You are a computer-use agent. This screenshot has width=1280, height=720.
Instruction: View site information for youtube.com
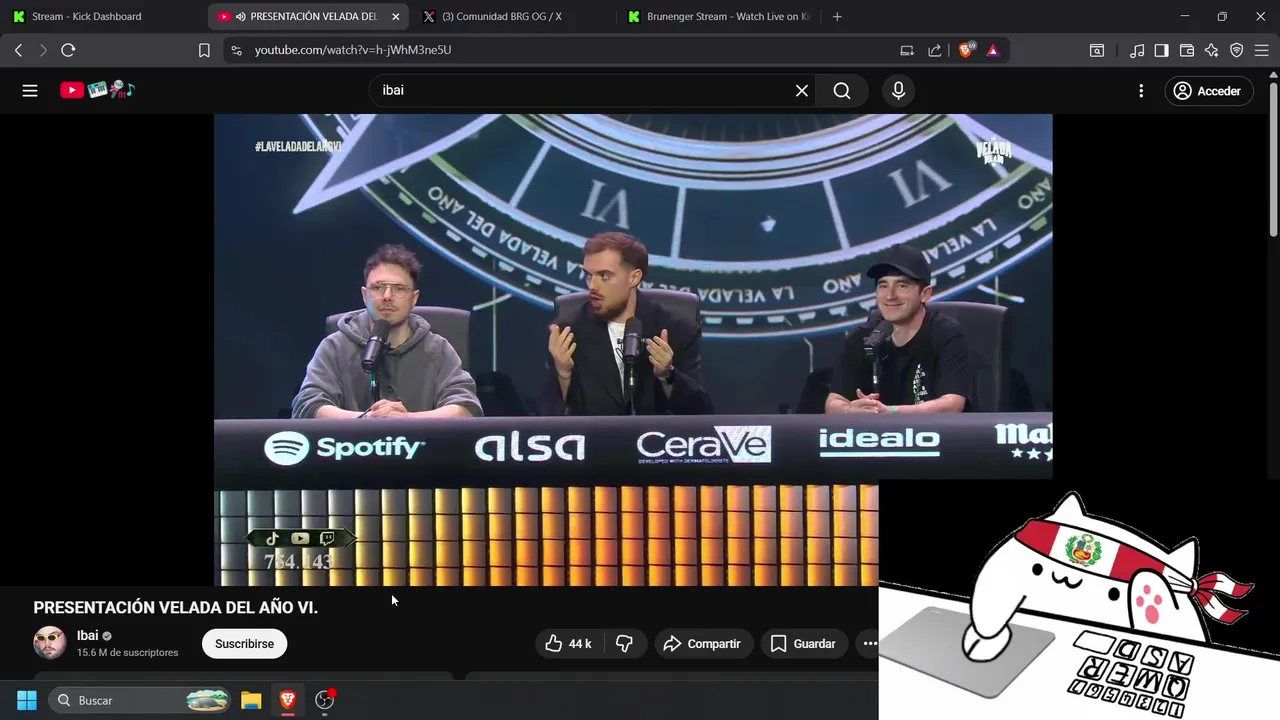236,50
